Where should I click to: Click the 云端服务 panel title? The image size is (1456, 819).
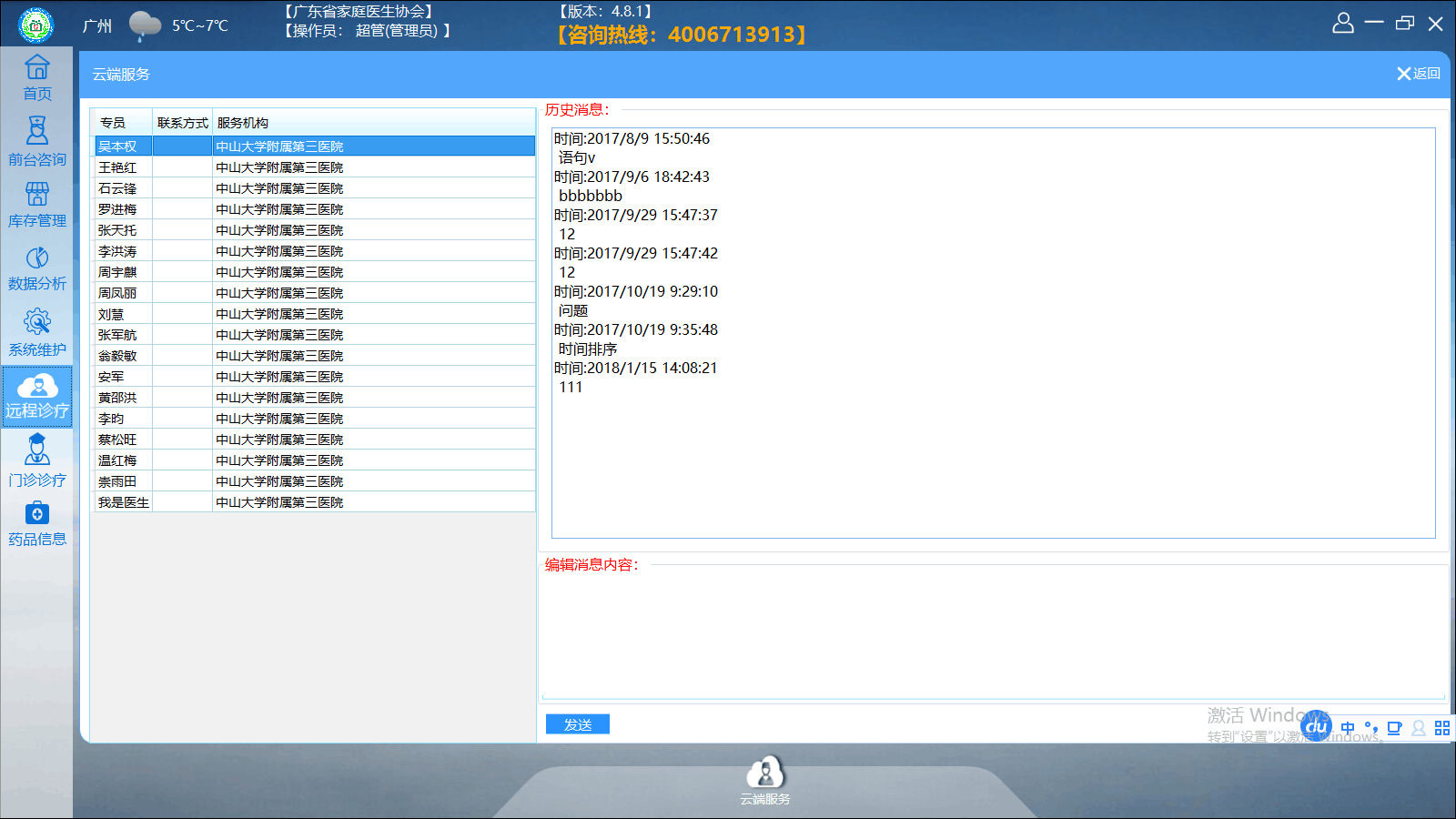pyautogui.click(x=121, y=75)
